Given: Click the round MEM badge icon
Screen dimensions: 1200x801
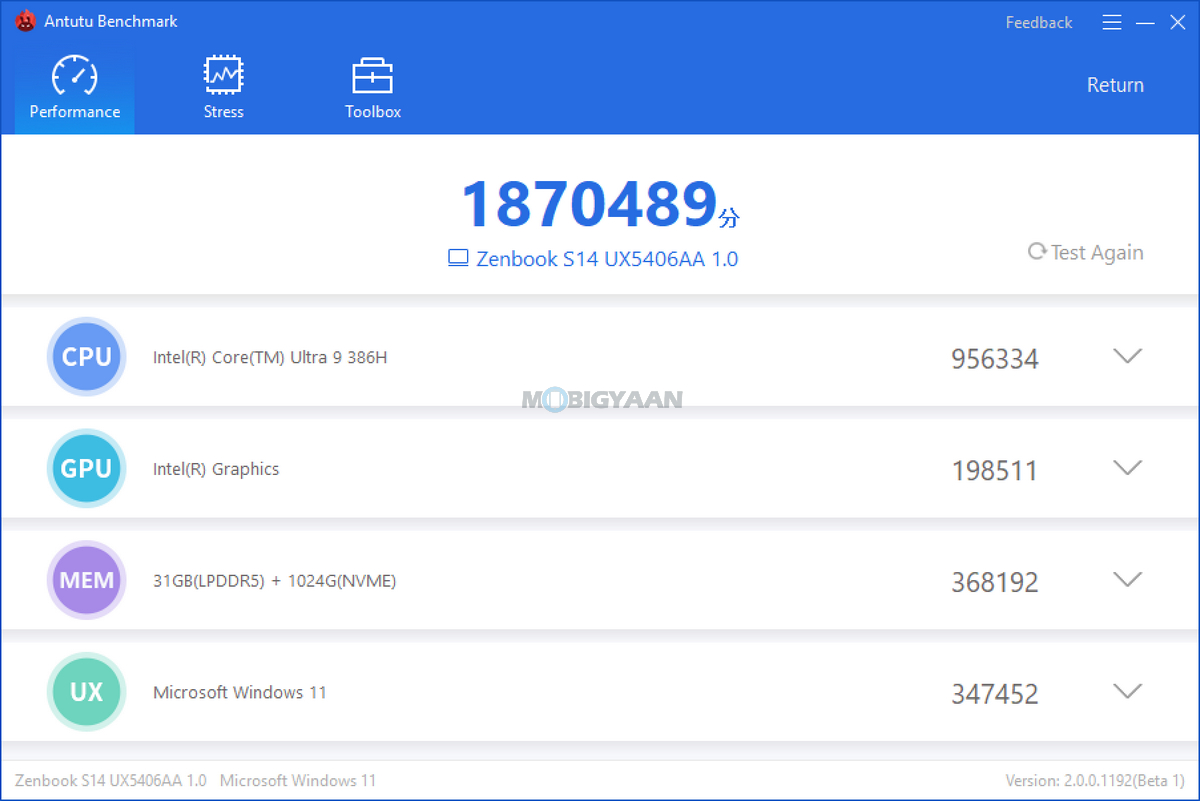Looking at the screenshot, I should (x=87, y=580).
